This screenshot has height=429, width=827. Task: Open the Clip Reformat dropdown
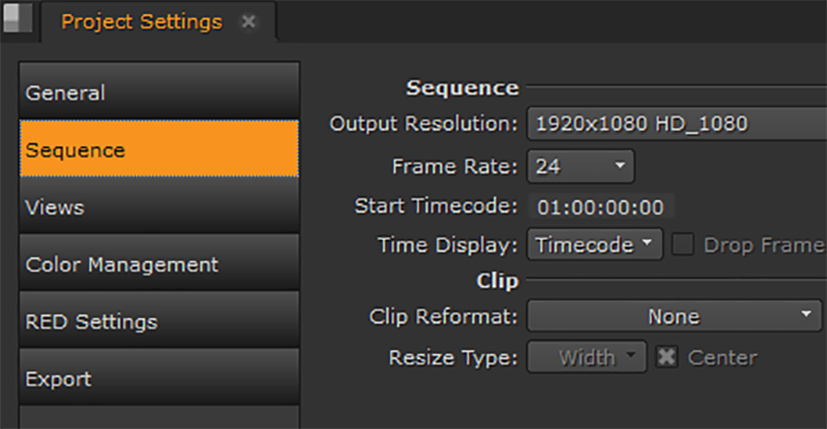(674, 316)
